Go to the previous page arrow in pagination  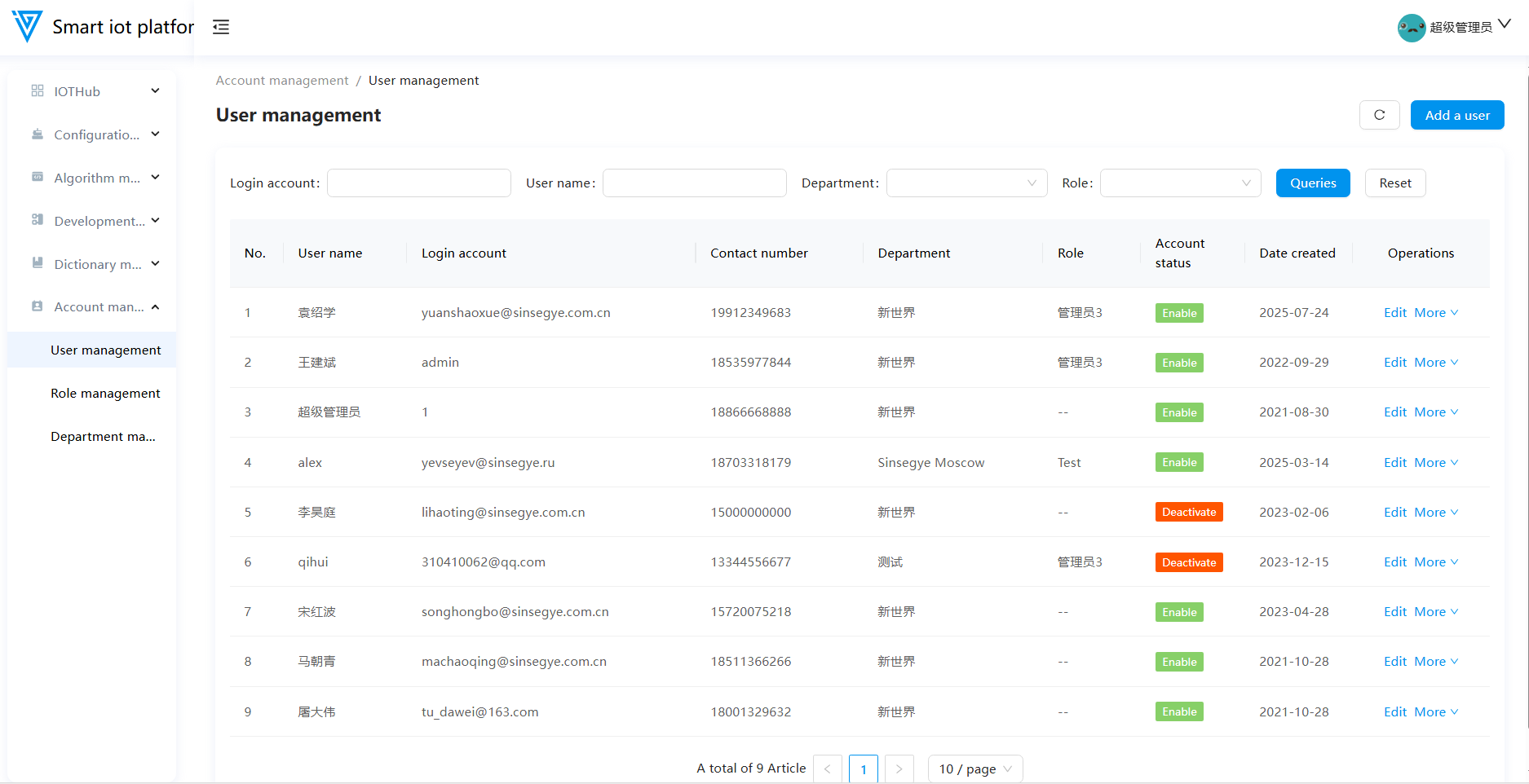(x=827, y=769)
